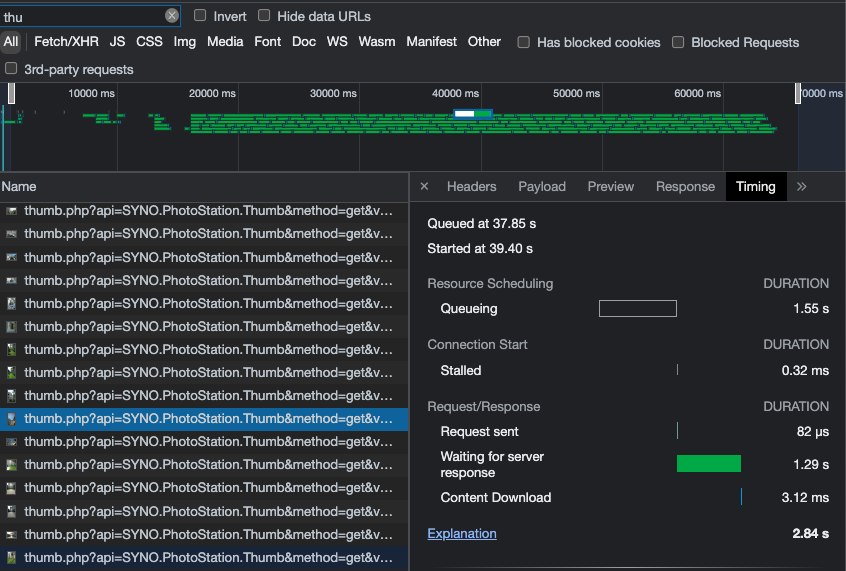The height and width of the screenshot is (571, 846).
Task: Click the Name column header
Action: (19, 186)
